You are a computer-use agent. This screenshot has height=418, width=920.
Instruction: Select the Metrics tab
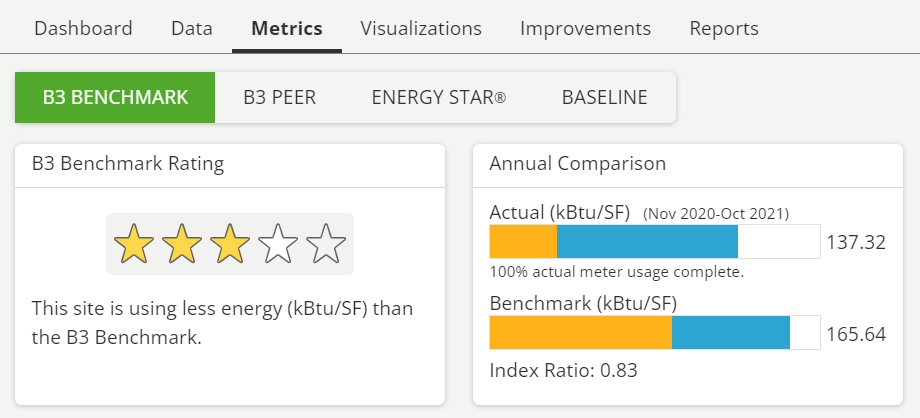[287, 28]
